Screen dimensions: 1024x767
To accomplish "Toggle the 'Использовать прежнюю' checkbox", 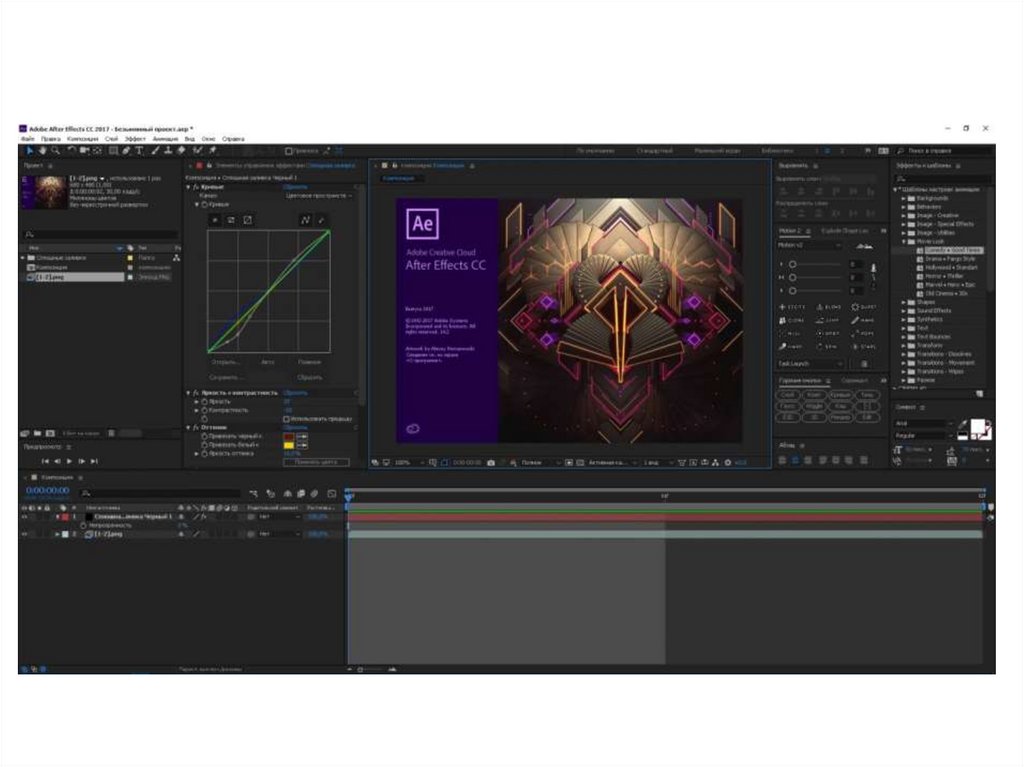I will coord(286,419).
